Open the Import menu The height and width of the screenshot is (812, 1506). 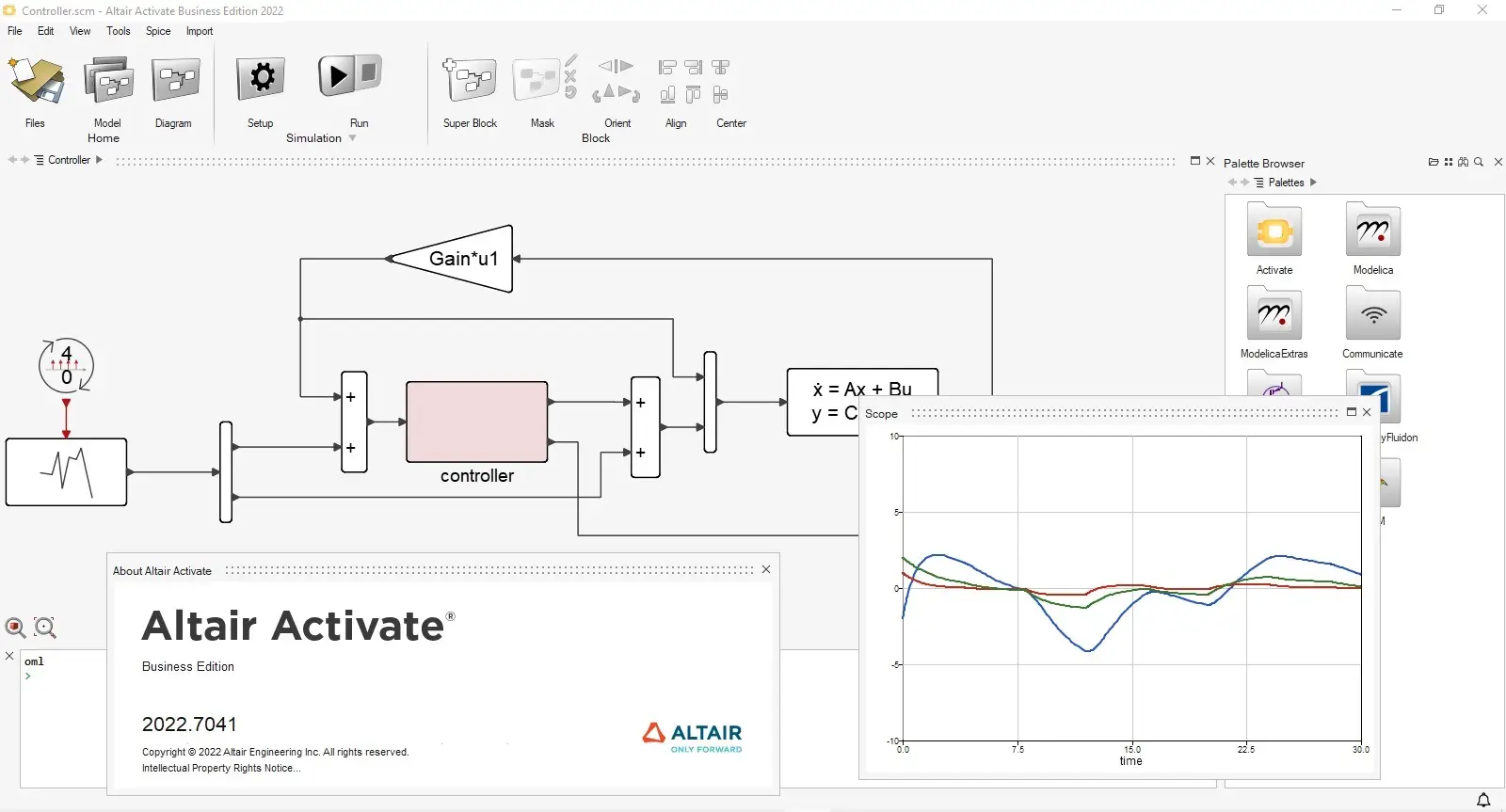coord(200,31)
